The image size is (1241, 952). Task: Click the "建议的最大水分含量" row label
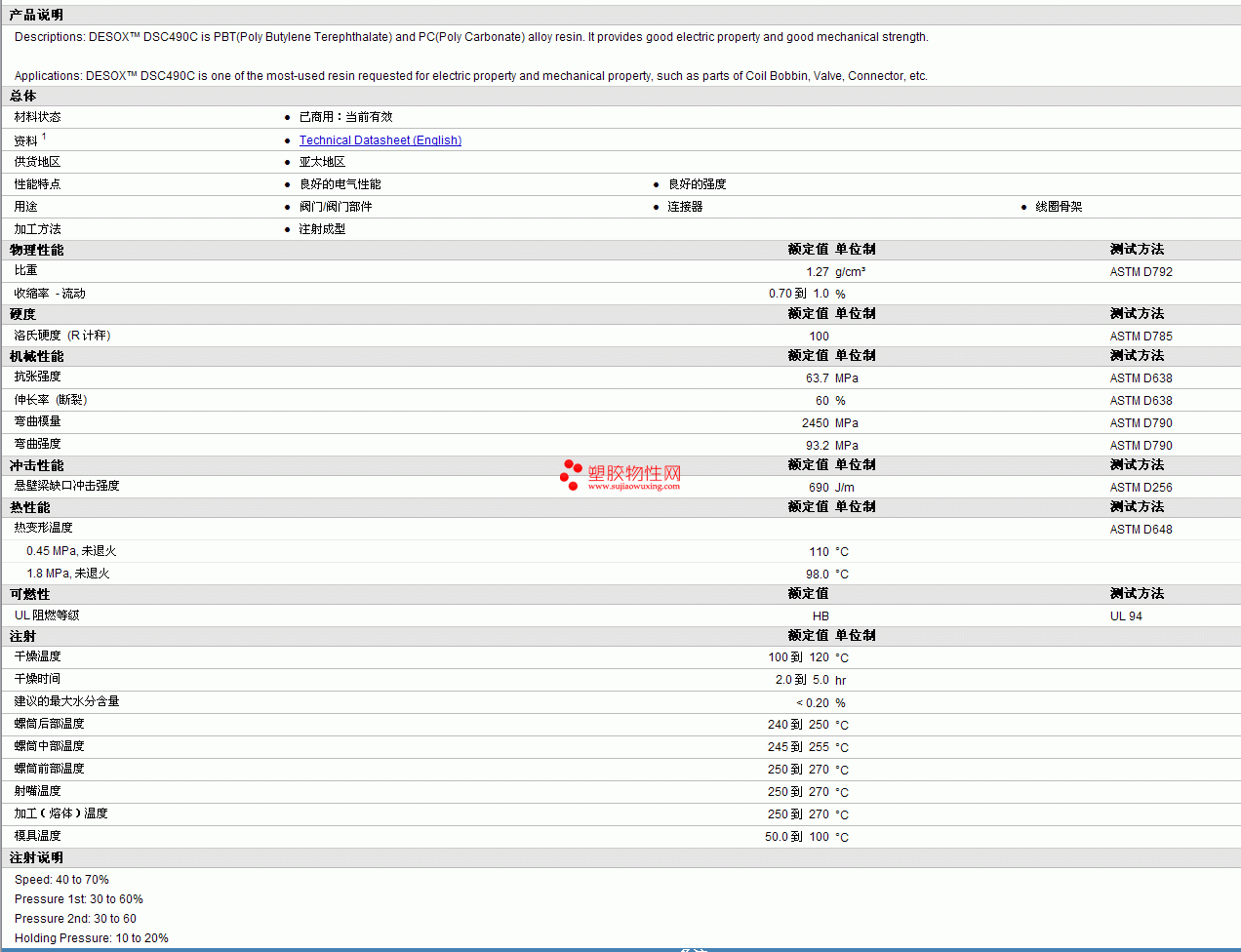pyautogui.click(x=66, y=701)
